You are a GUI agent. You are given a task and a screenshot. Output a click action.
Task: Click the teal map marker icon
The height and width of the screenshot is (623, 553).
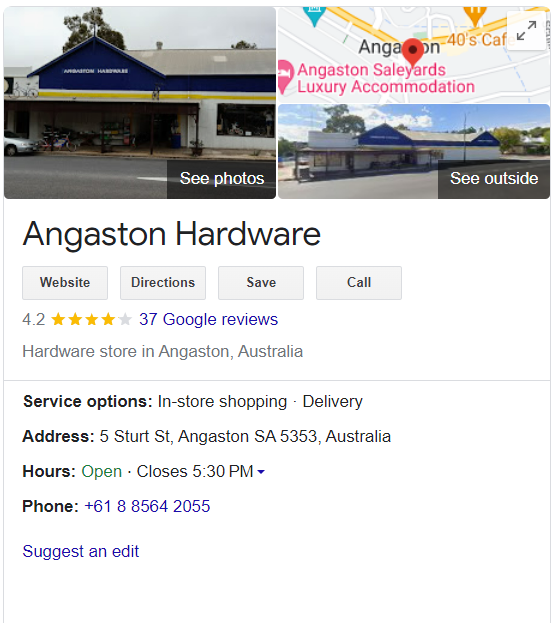(314, 16)
